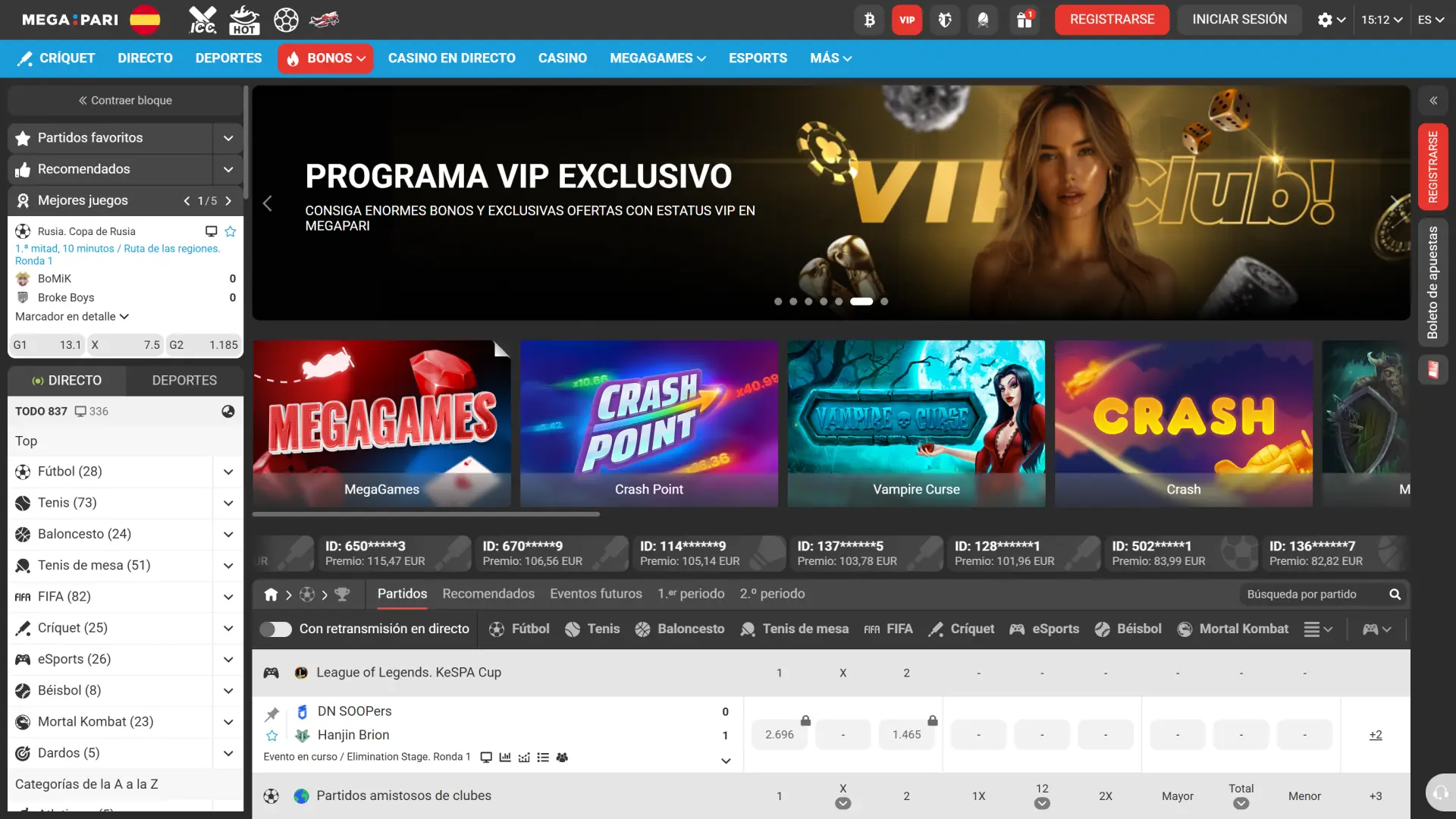Screen dimensions: 1456x819
Task: Click the home icon in breadcrumb
Action: 271,595
